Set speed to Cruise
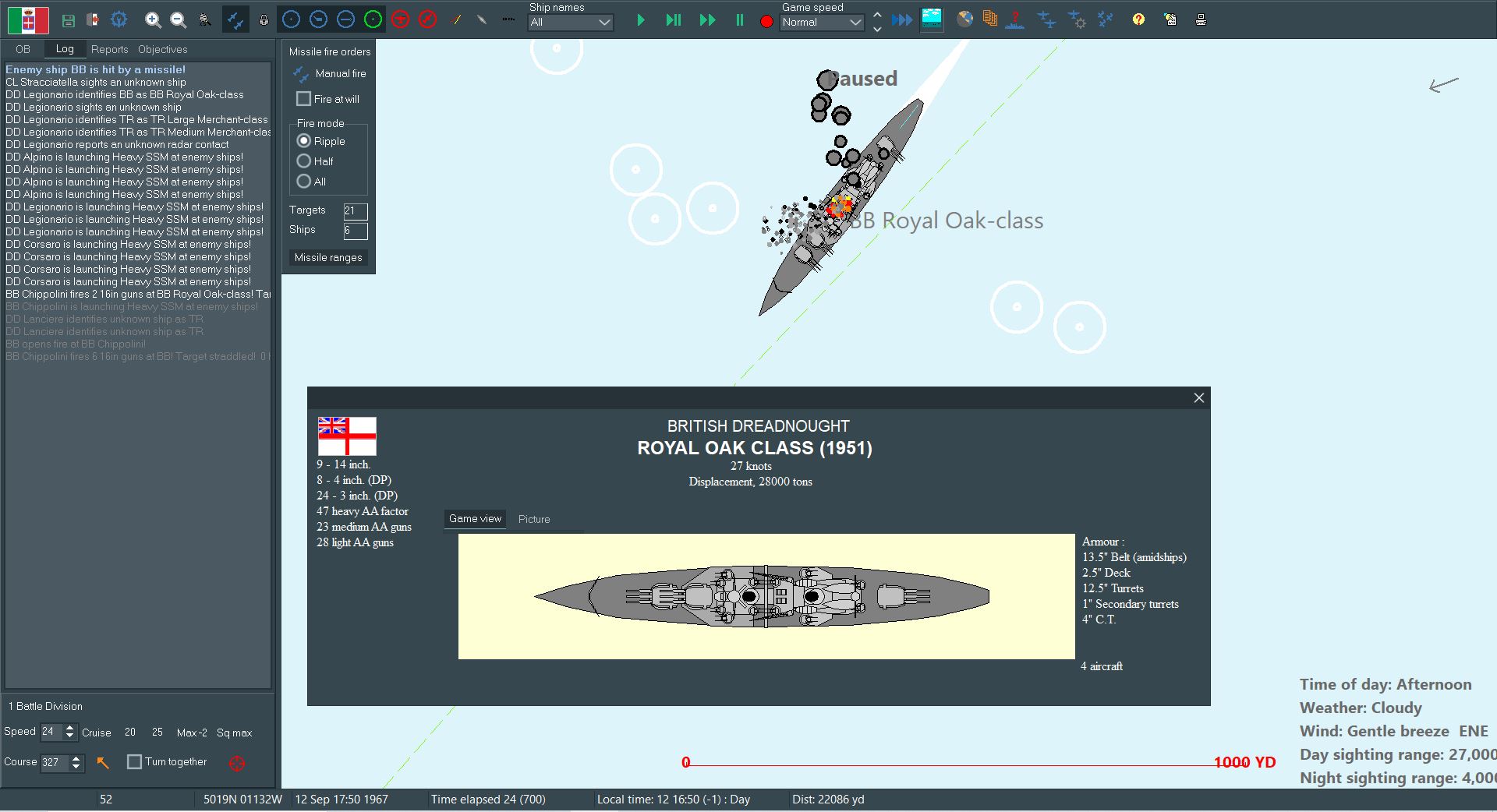 [x=97, y=733]
